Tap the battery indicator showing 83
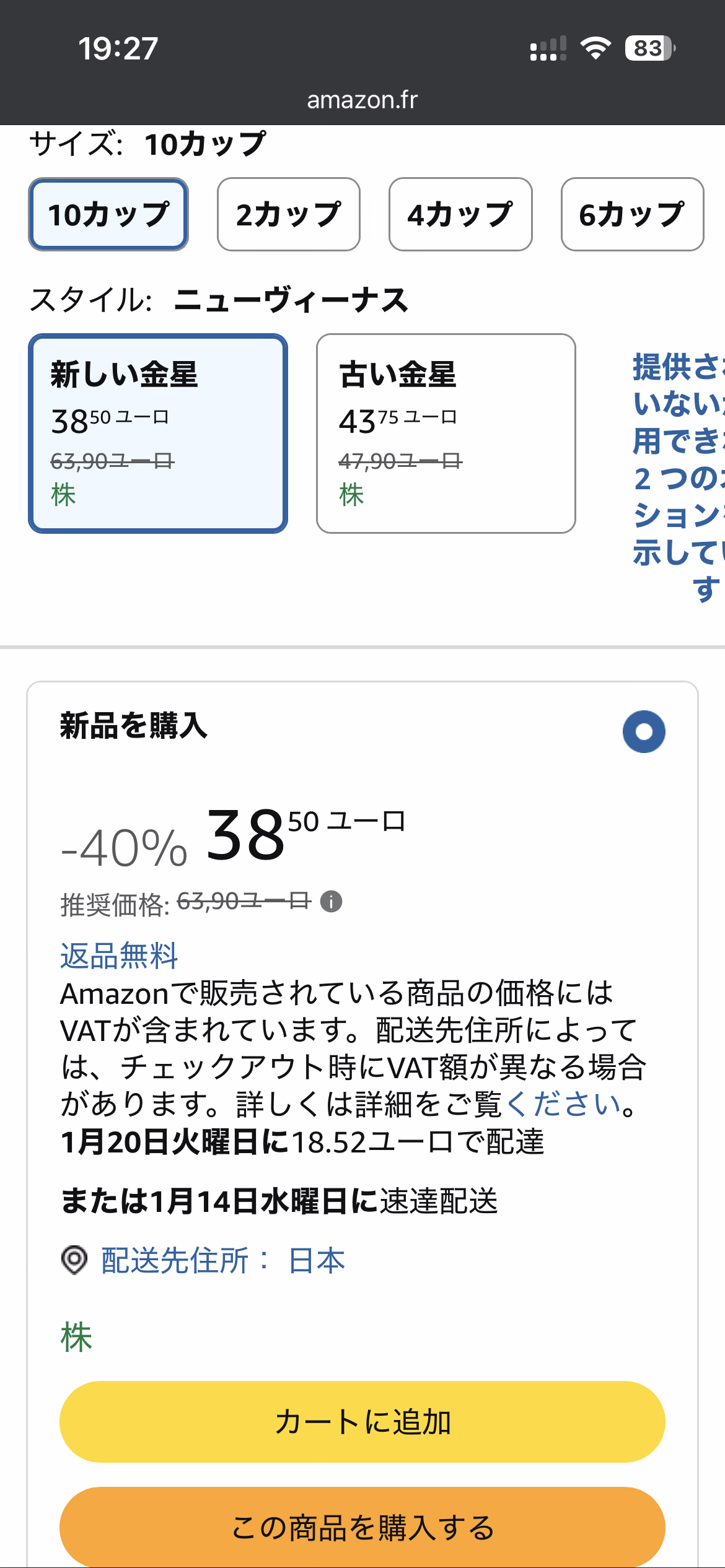The width and height of the screenshot is (725, 1568). (649, 48)
